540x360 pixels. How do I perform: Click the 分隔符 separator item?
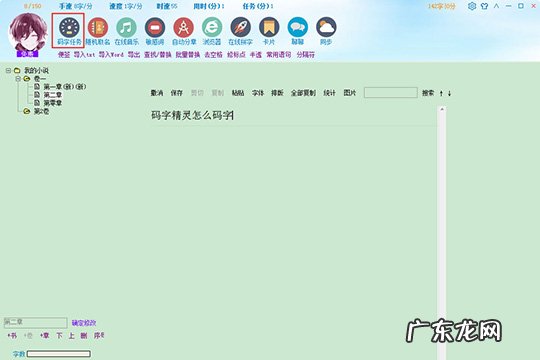[306, 55]
